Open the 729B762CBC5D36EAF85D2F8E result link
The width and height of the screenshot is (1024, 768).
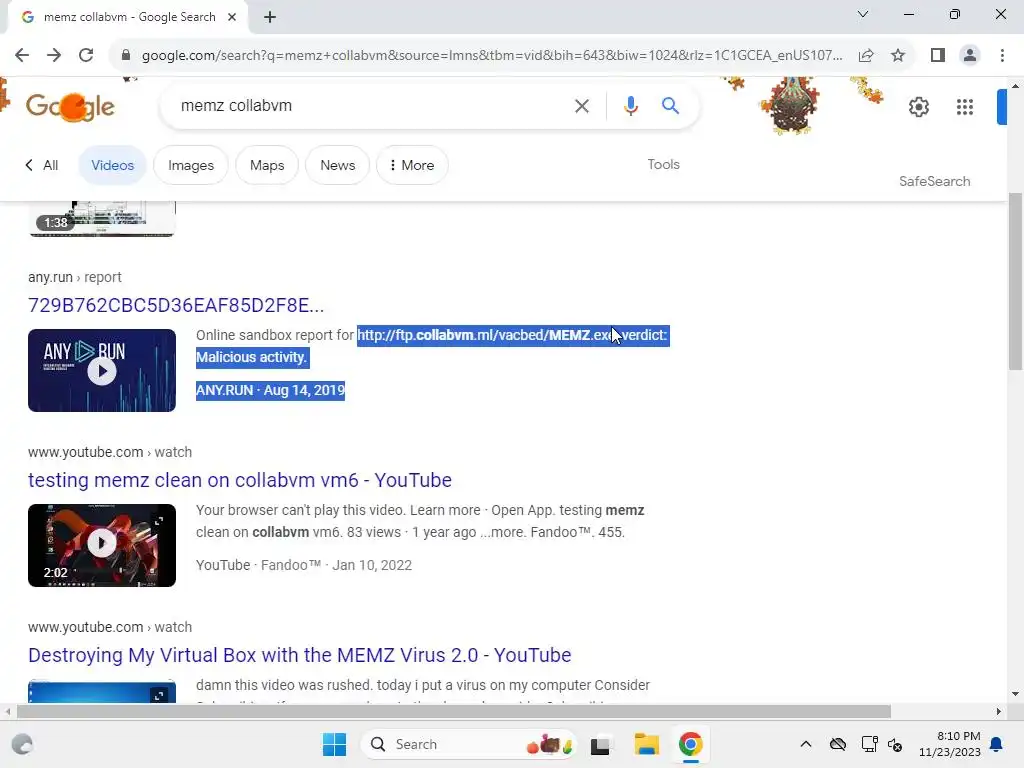tap(176, 305)
